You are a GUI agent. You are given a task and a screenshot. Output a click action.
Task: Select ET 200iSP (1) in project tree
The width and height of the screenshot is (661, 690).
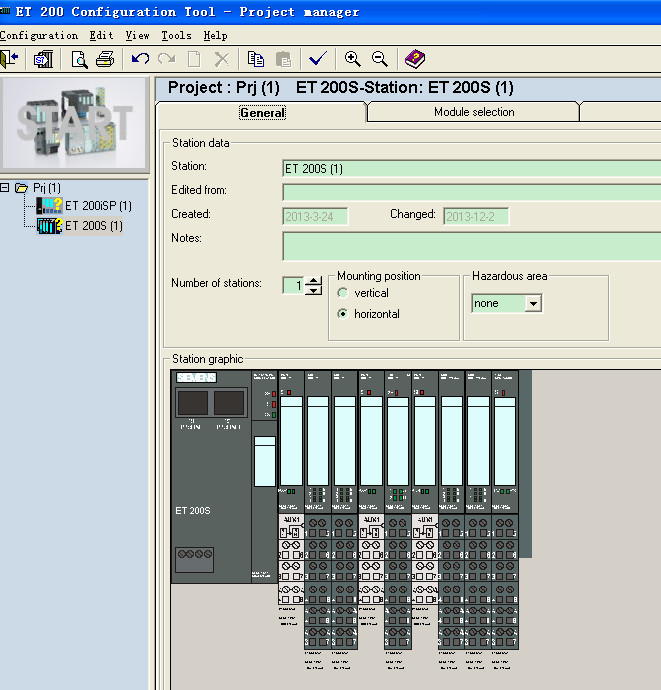click(x=97, y=206)
